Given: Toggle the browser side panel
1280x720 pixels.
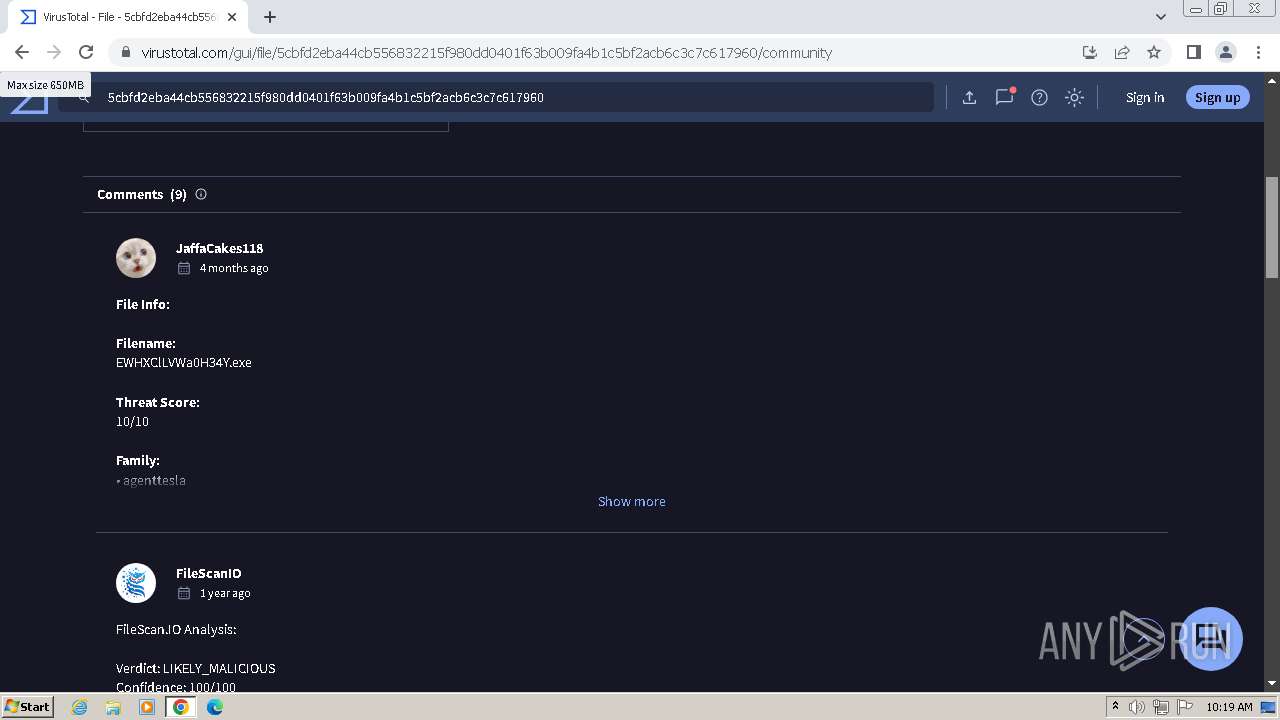Looking at the screenshot, I should coord(1193,52).
